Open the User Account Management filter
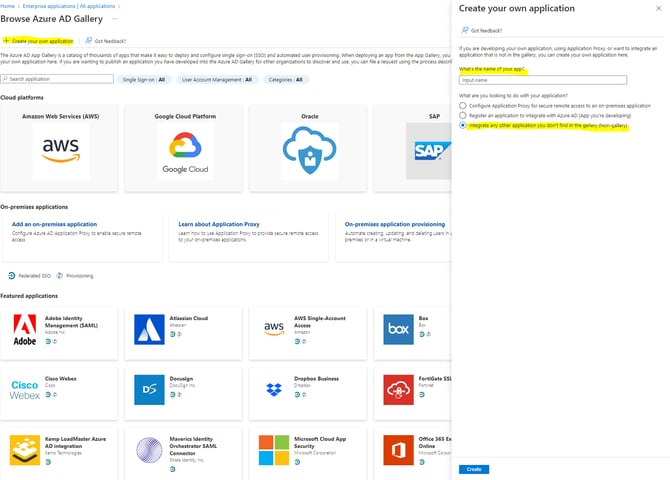 pyautogui.click(x=217, y=80)
